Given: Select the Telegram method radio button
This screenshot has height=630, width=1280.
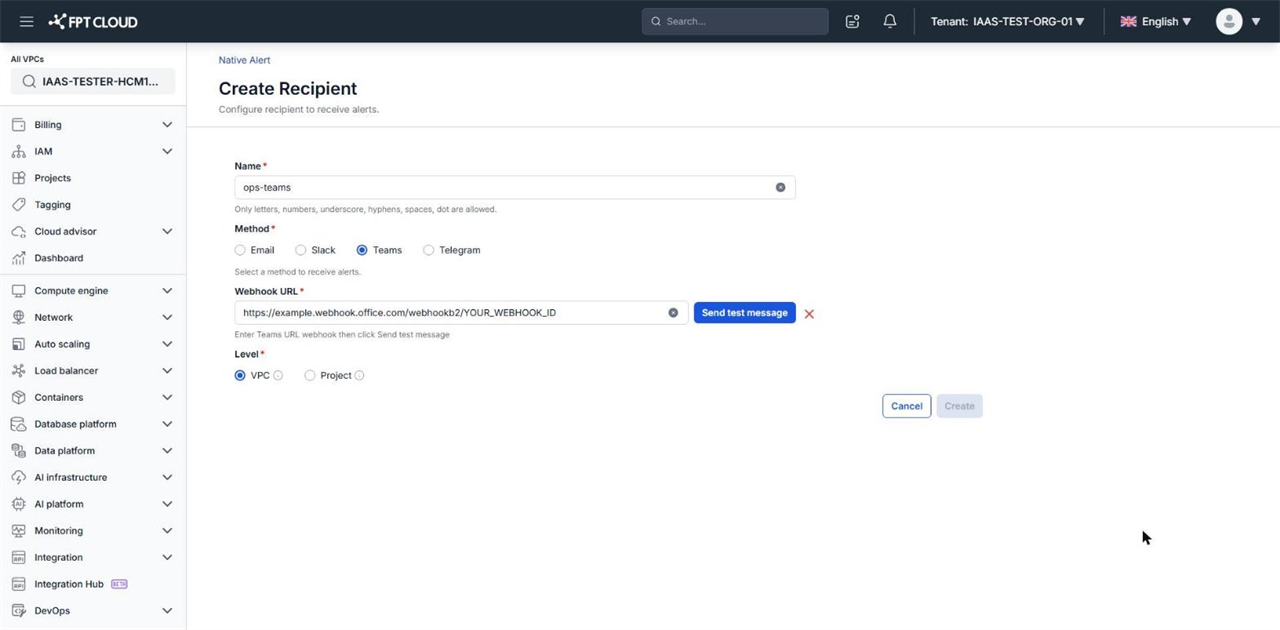Looking at the screenshot, I should (x=428, y=250).
